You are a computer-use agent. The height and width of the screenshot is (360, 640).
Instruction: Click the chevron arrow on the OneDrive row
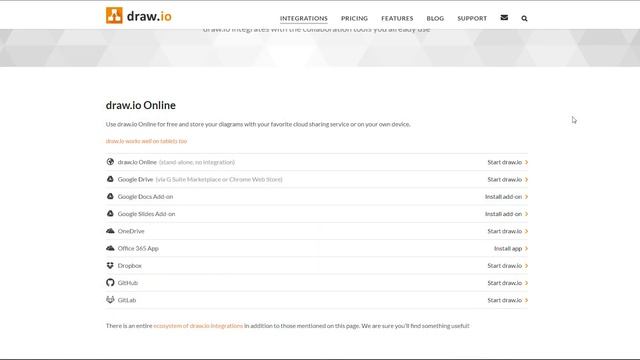[x=527, y=231]
